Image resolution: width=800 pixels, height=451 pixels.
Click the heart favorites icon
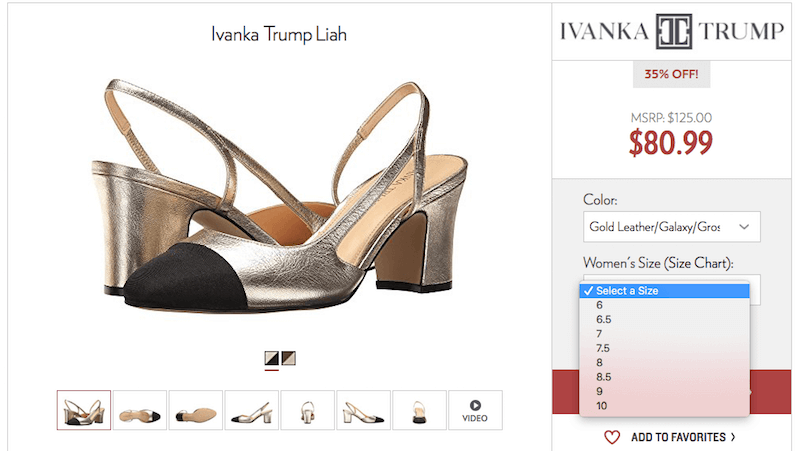pyautogui.click(x=612, y=437)
